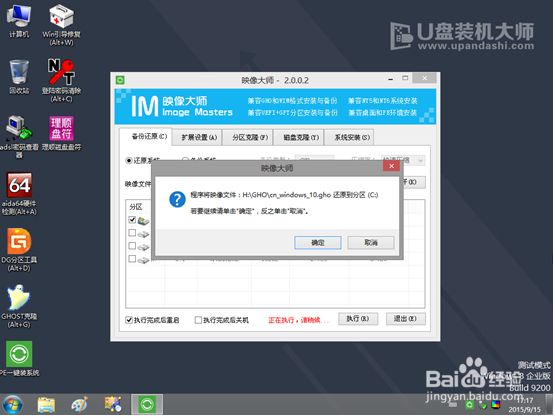555x416 pixels.
Task: Confirm the restore with 确定 button
Action: pyautogui.click(x=318, y=243)
